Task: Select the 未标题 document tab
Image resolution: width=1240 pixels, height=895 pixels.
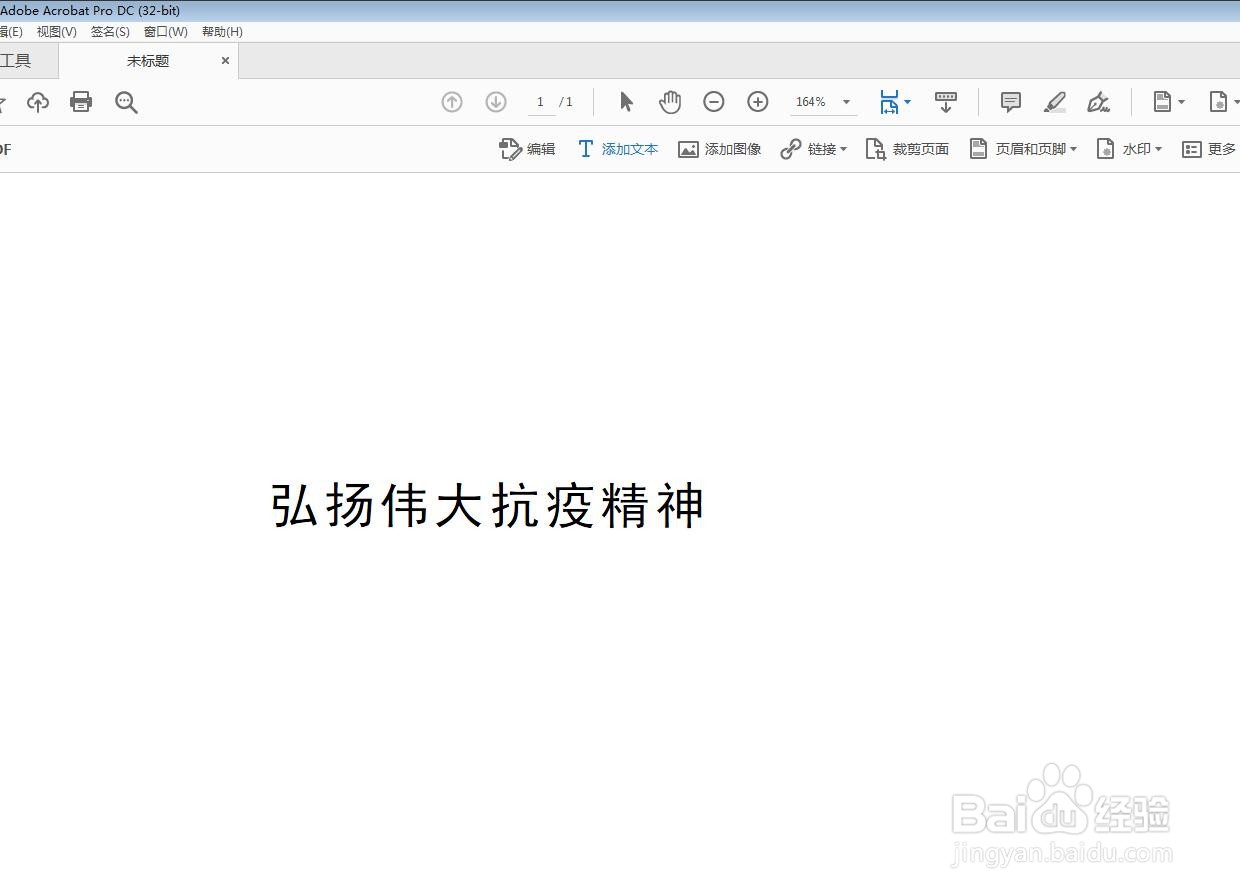Action: point(148,61)
